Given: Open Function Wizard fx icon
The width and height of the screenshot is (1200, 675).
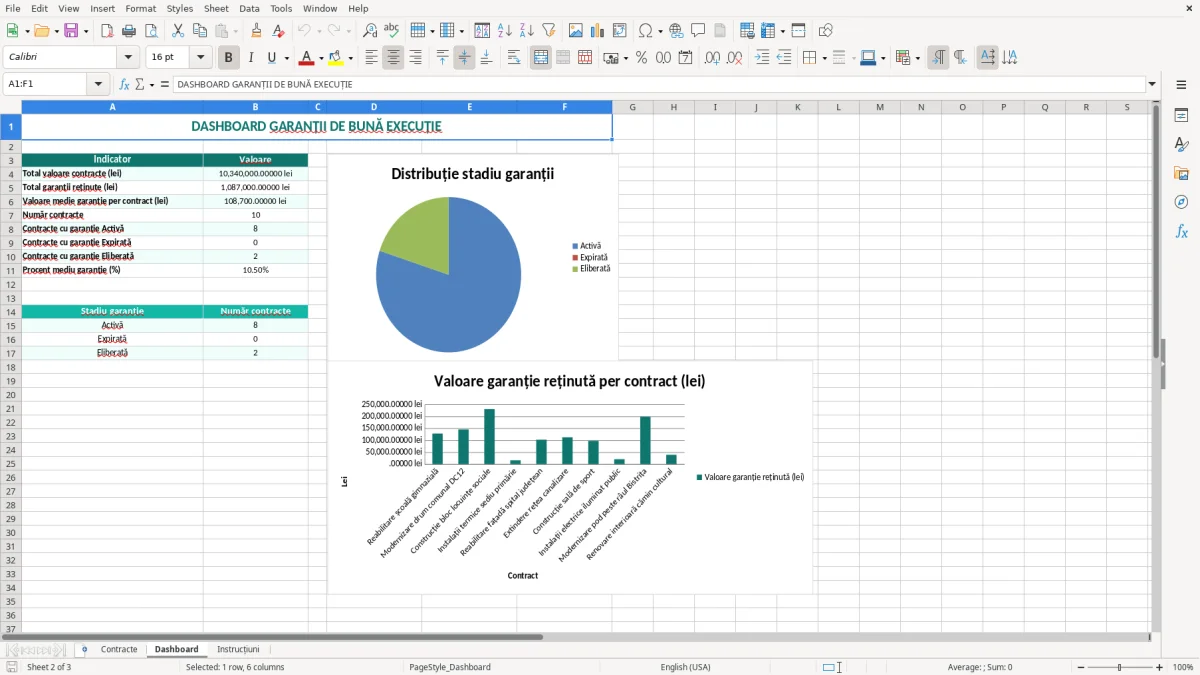Looking at the screenshot, I should pos(124,85).
